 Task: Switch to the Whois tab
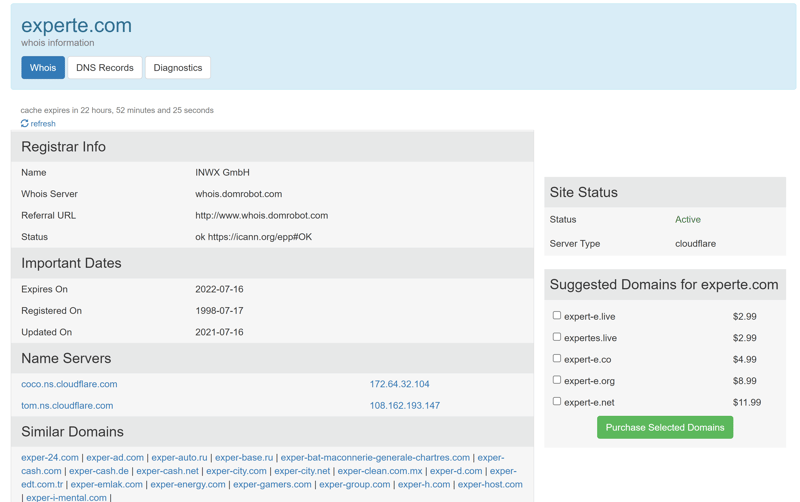coord(43,68)
